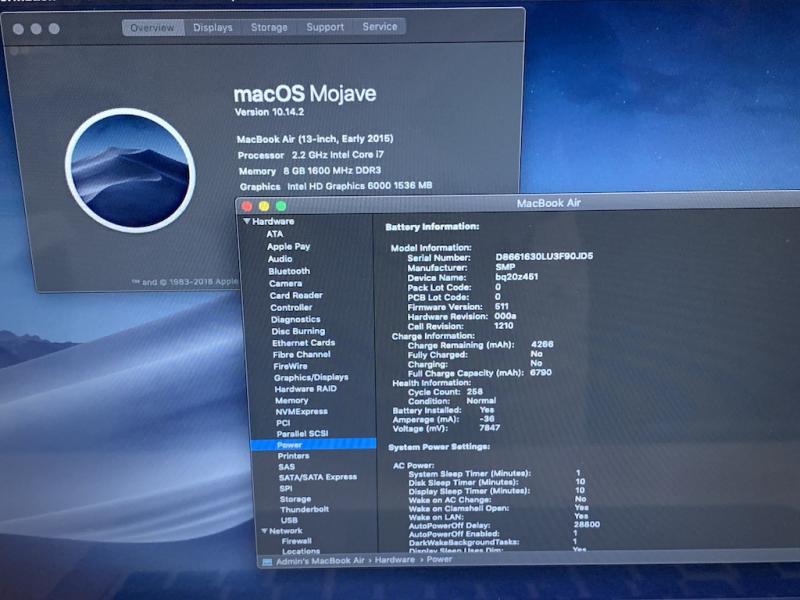
Task: Close the MacBook Air System Information window
Action: (247, 206)
